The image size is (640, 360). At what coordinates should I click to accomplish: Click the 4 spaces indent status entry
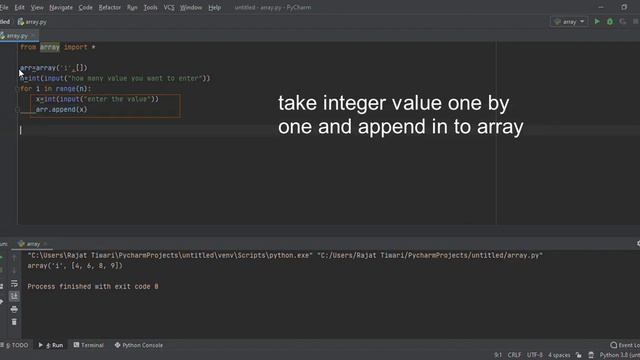[559, 355]
